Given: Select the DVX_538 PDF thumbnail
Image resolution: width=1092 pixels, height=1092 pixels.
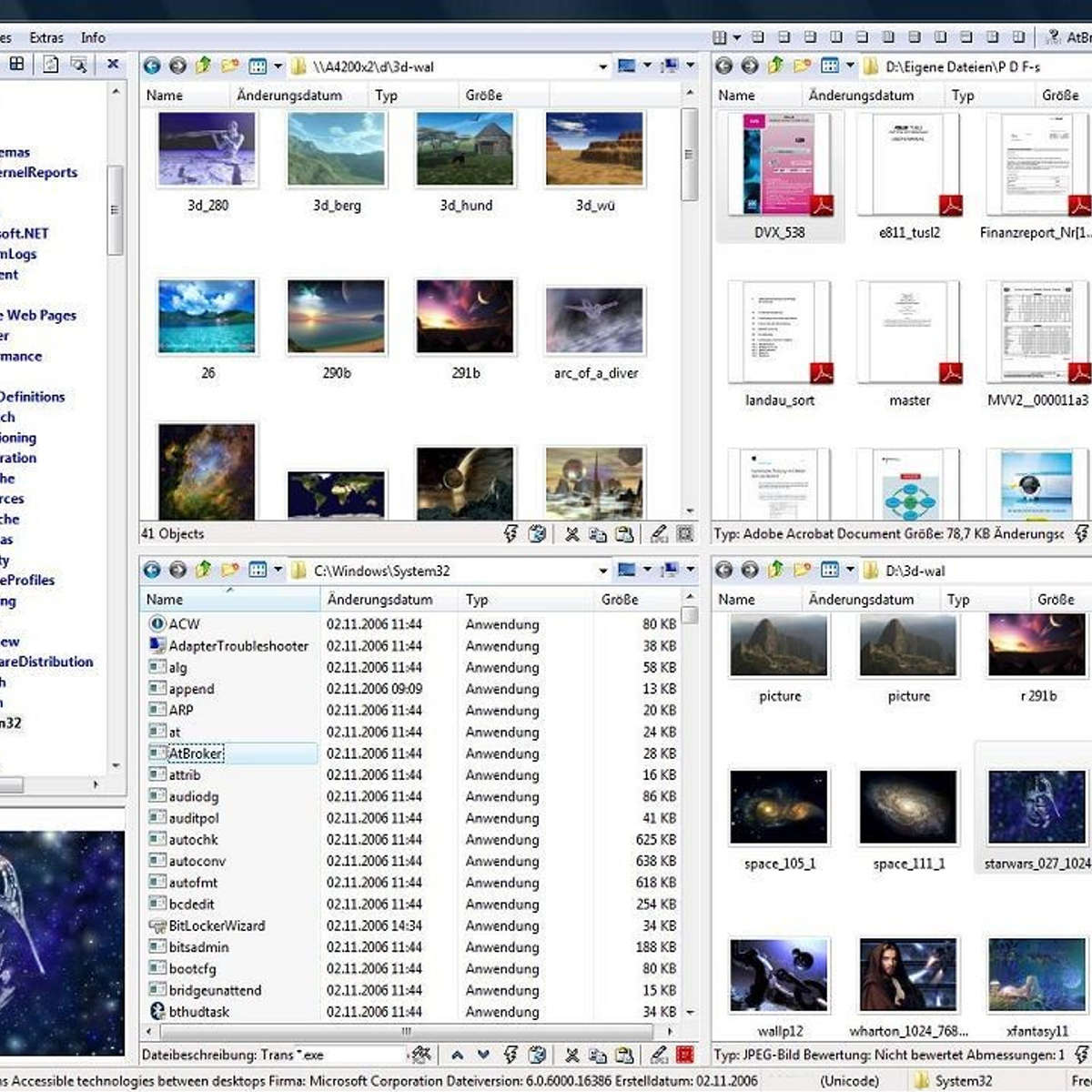Looking at the screenshot, I should [779, 164].
